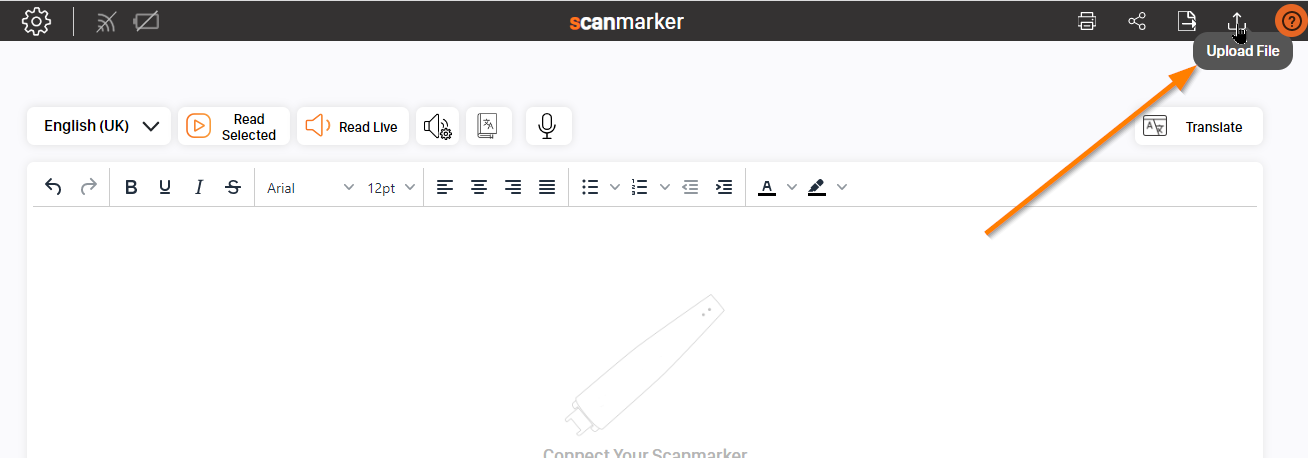Viewport: 1308px width, 458px height.
Task: Apply the text color button
Action: 767,187
